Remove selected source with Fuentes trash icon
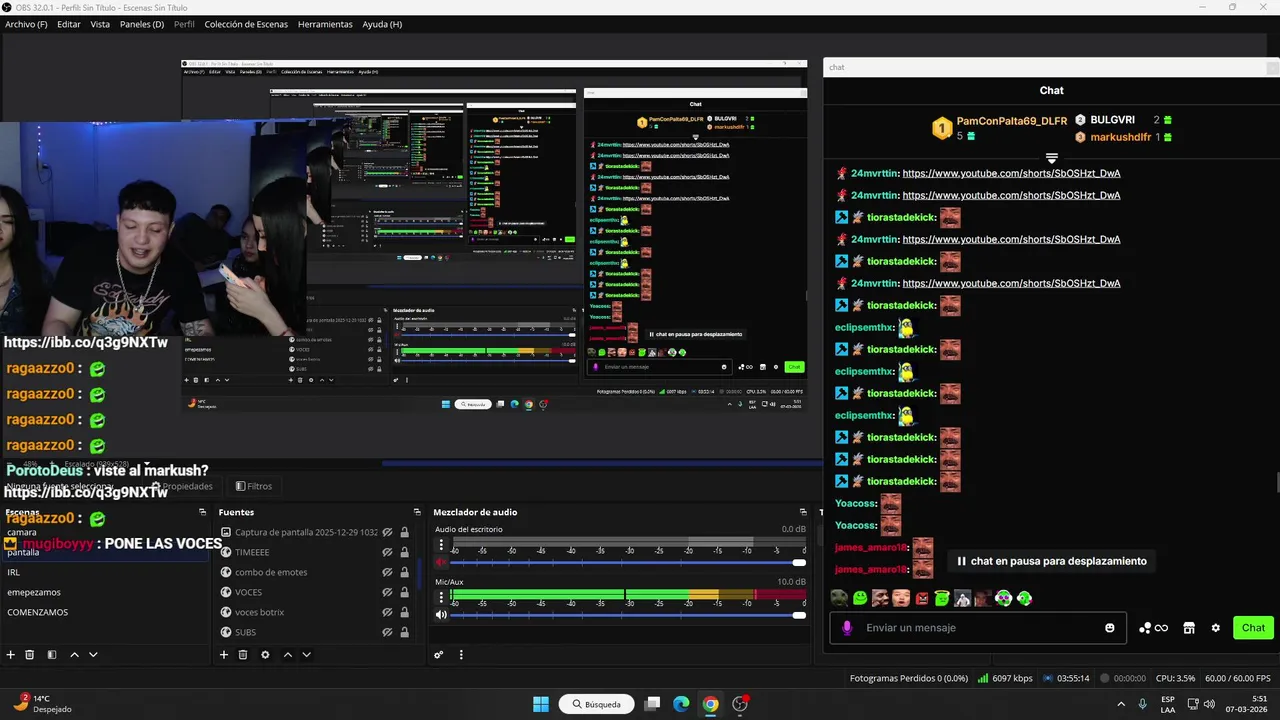1280x720 pixels. click(x=243, y=655)
